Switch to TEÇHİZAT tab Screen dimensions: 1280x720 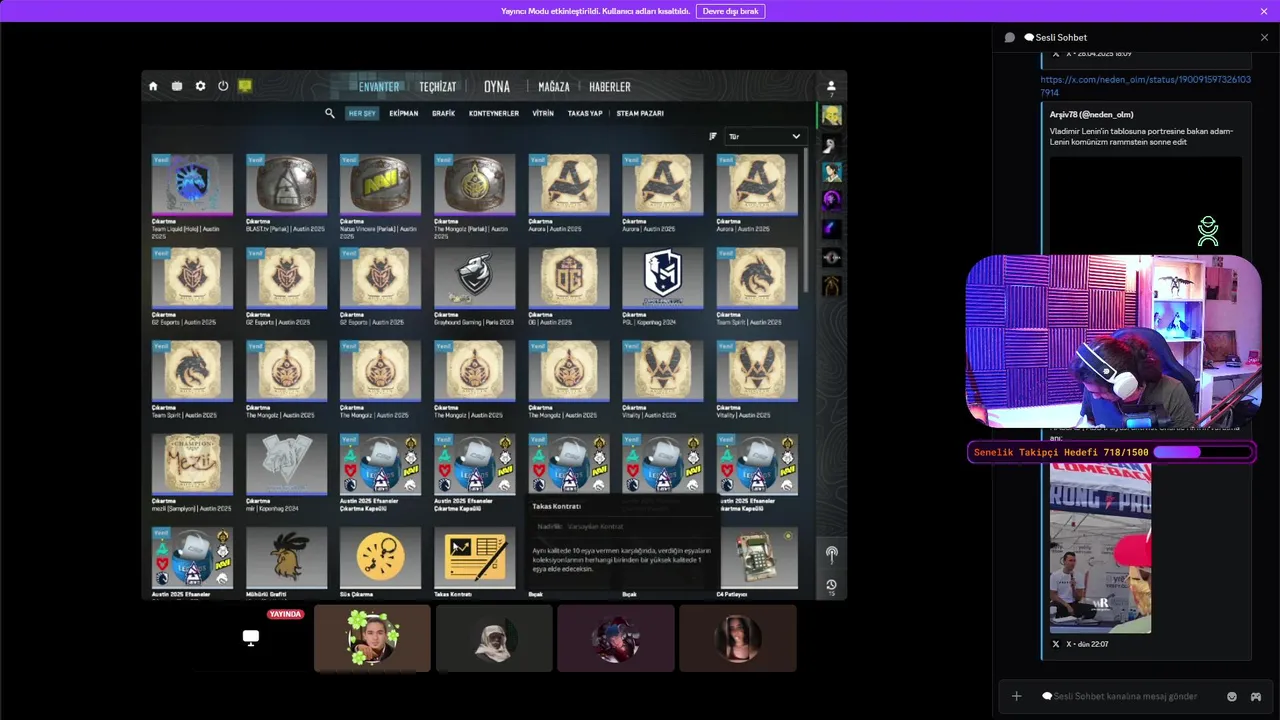coord(437,87)
